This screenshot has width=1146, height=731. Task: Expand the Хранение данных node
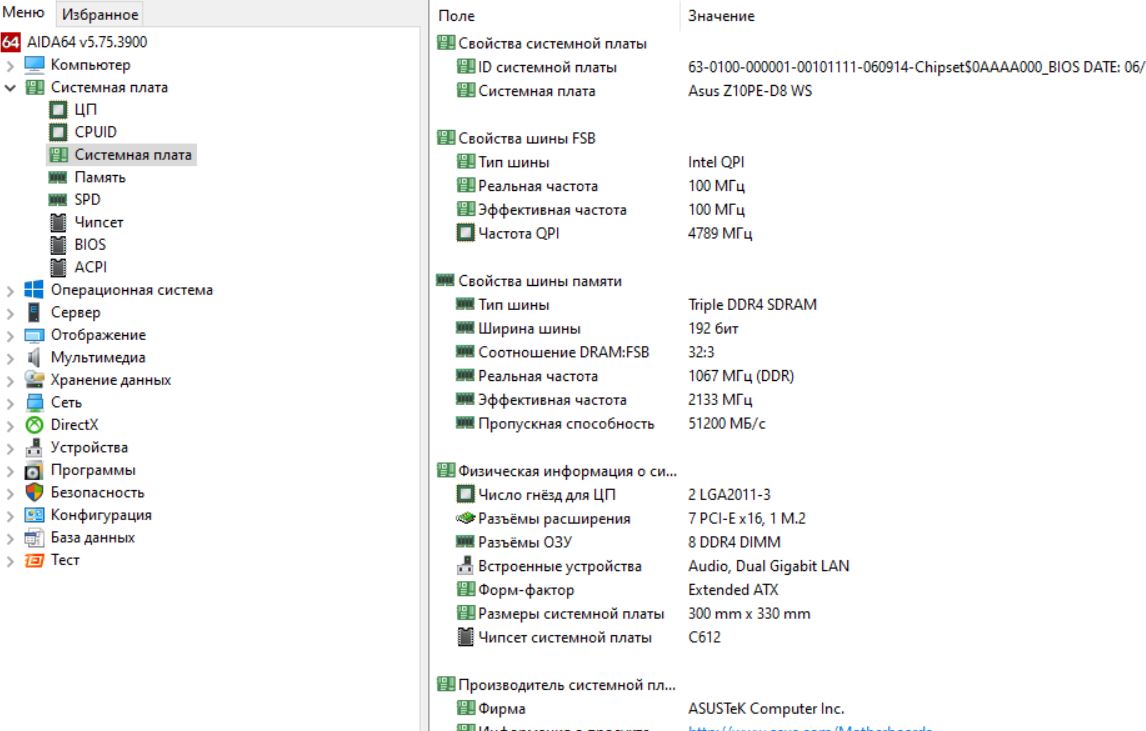10,381
